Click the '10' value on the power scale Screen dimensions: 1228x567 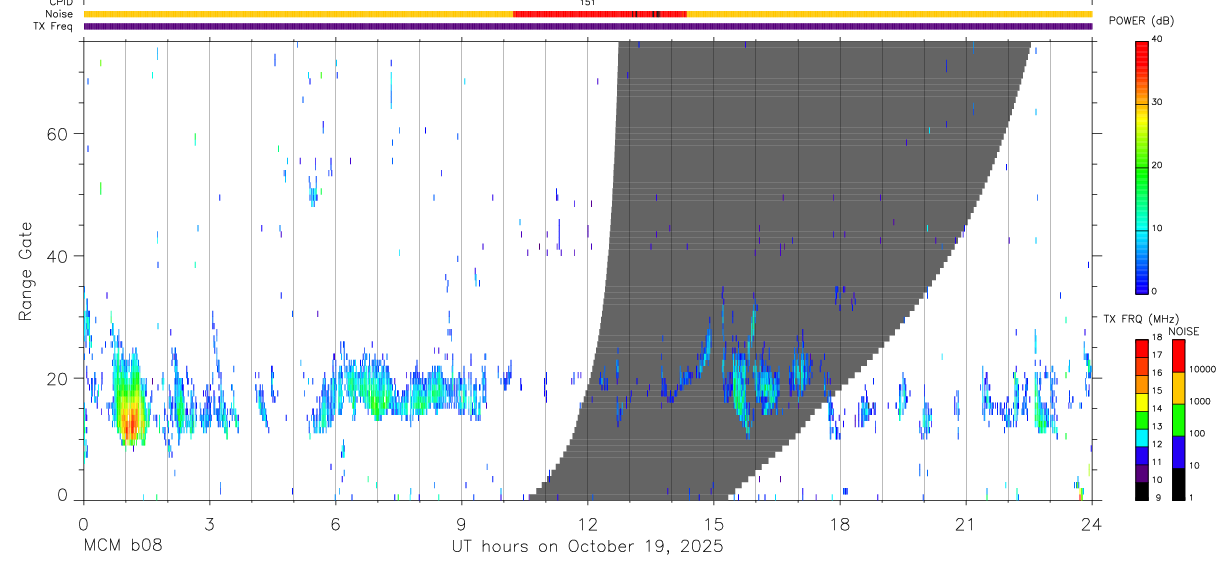1157,229
